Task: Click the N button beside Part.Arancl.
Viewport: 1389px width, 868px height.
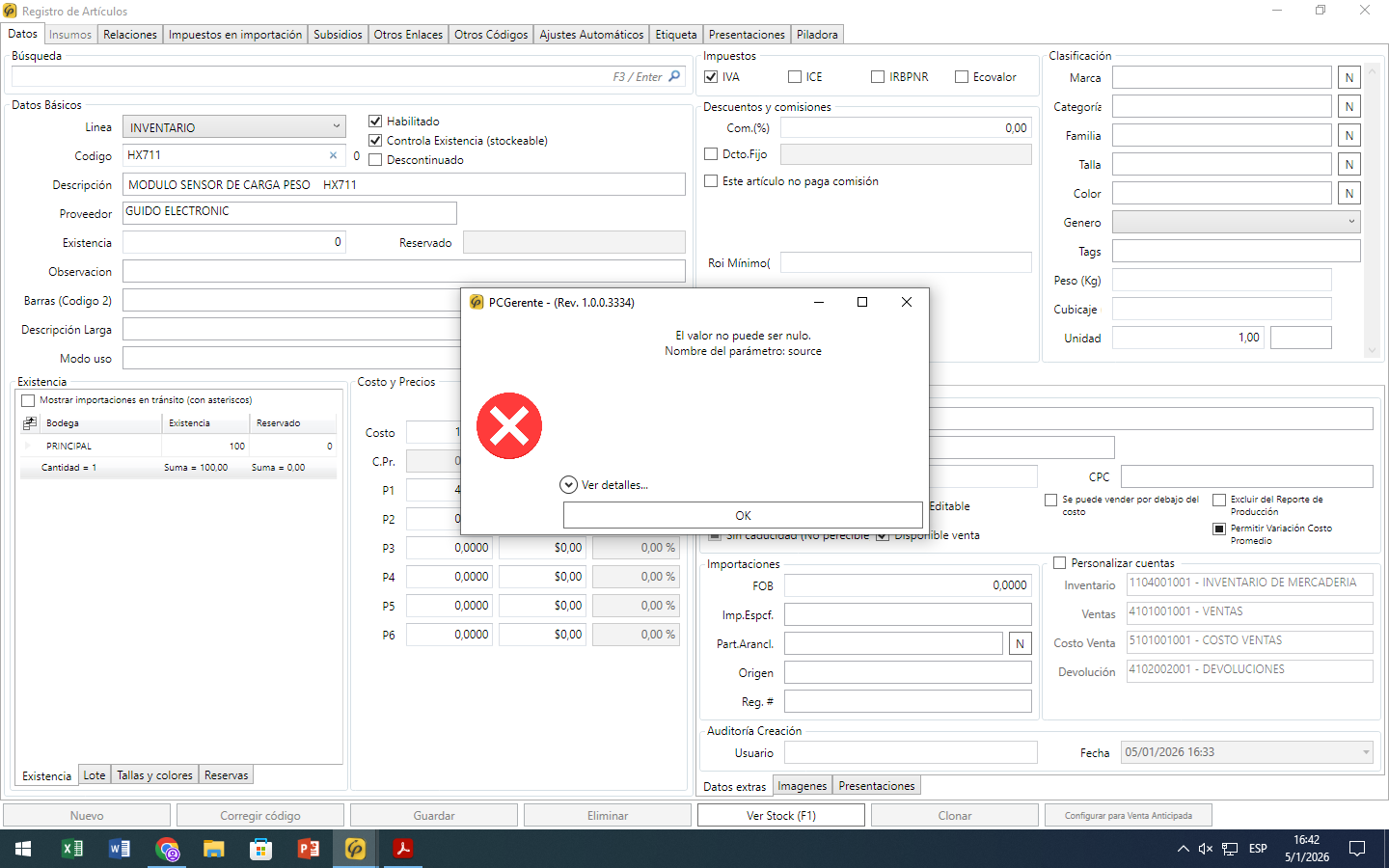Action: point(1020,644)
